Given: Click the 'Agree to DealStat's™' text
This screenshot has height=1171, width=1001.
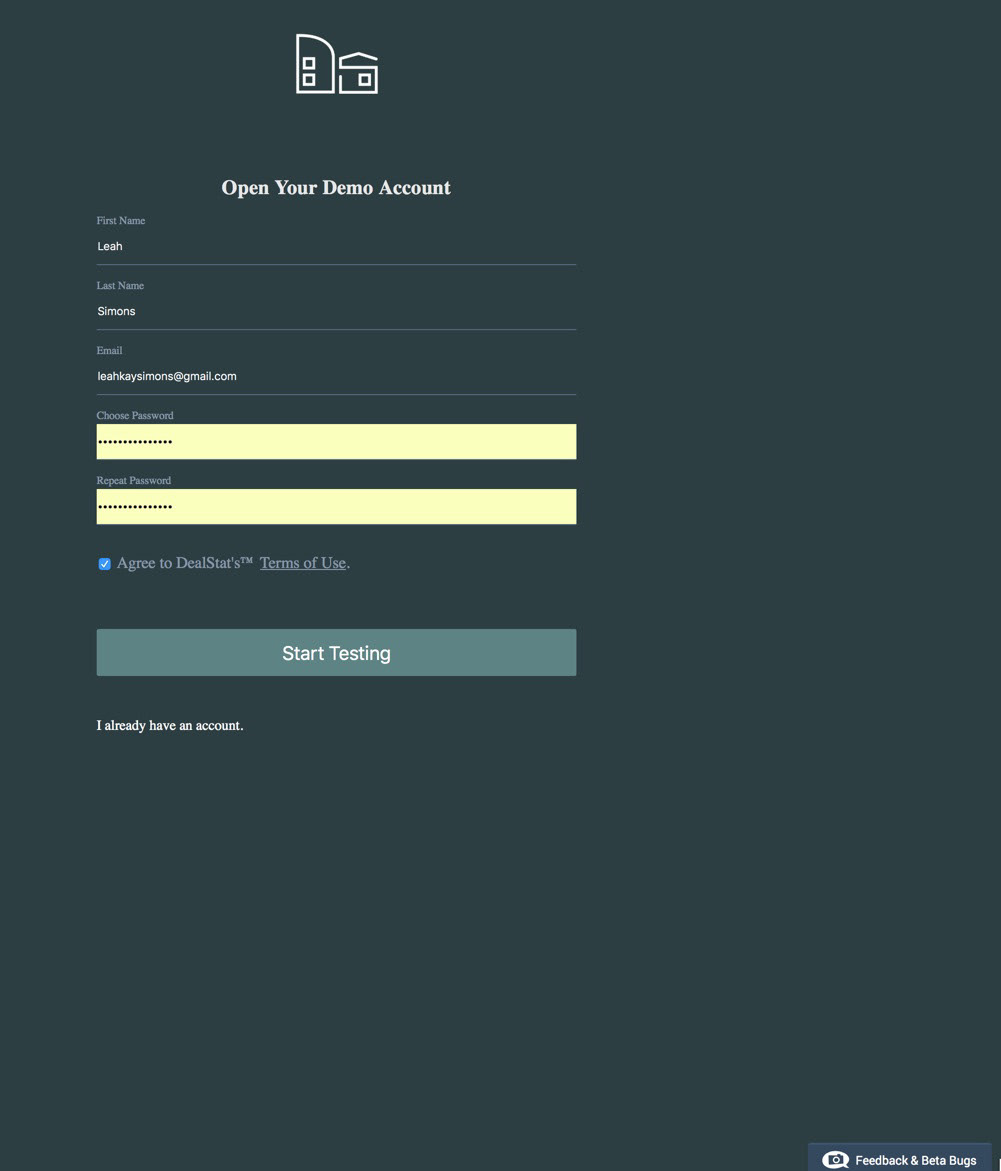Looking at the screenshot, I should click(x=185, y=563).
